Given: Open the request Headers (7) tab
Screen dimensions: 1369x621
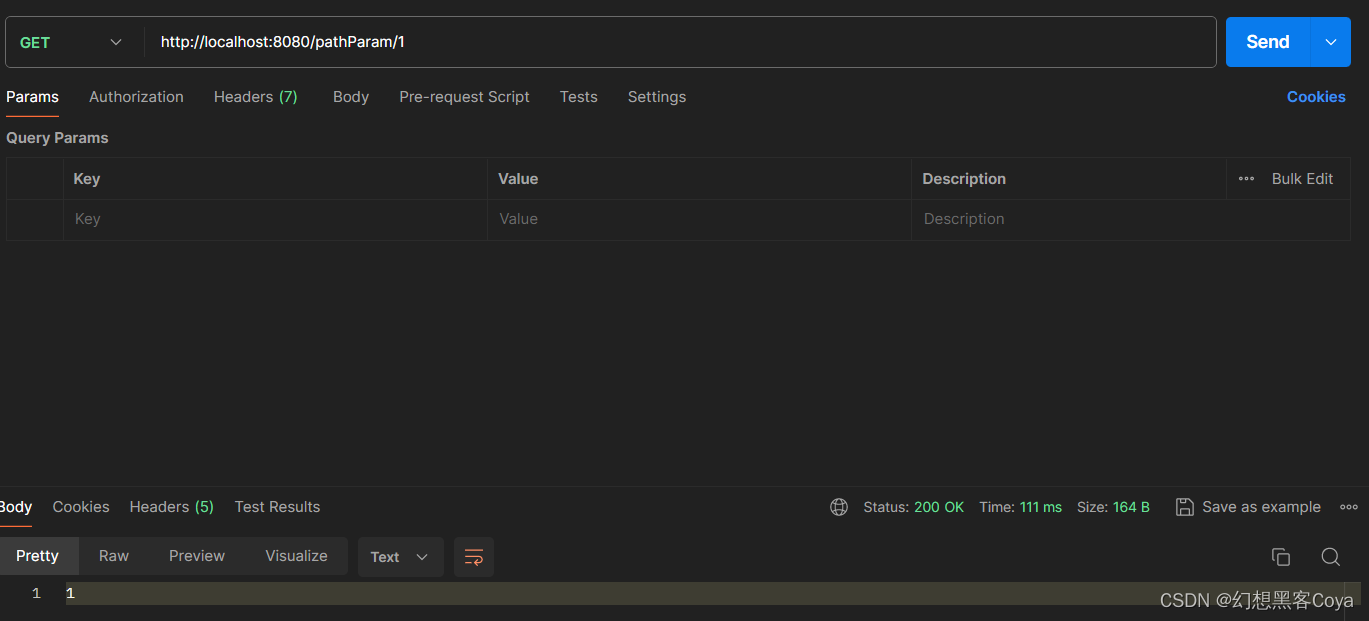Looking at the screenshot, I should click(x=256, y=97).
